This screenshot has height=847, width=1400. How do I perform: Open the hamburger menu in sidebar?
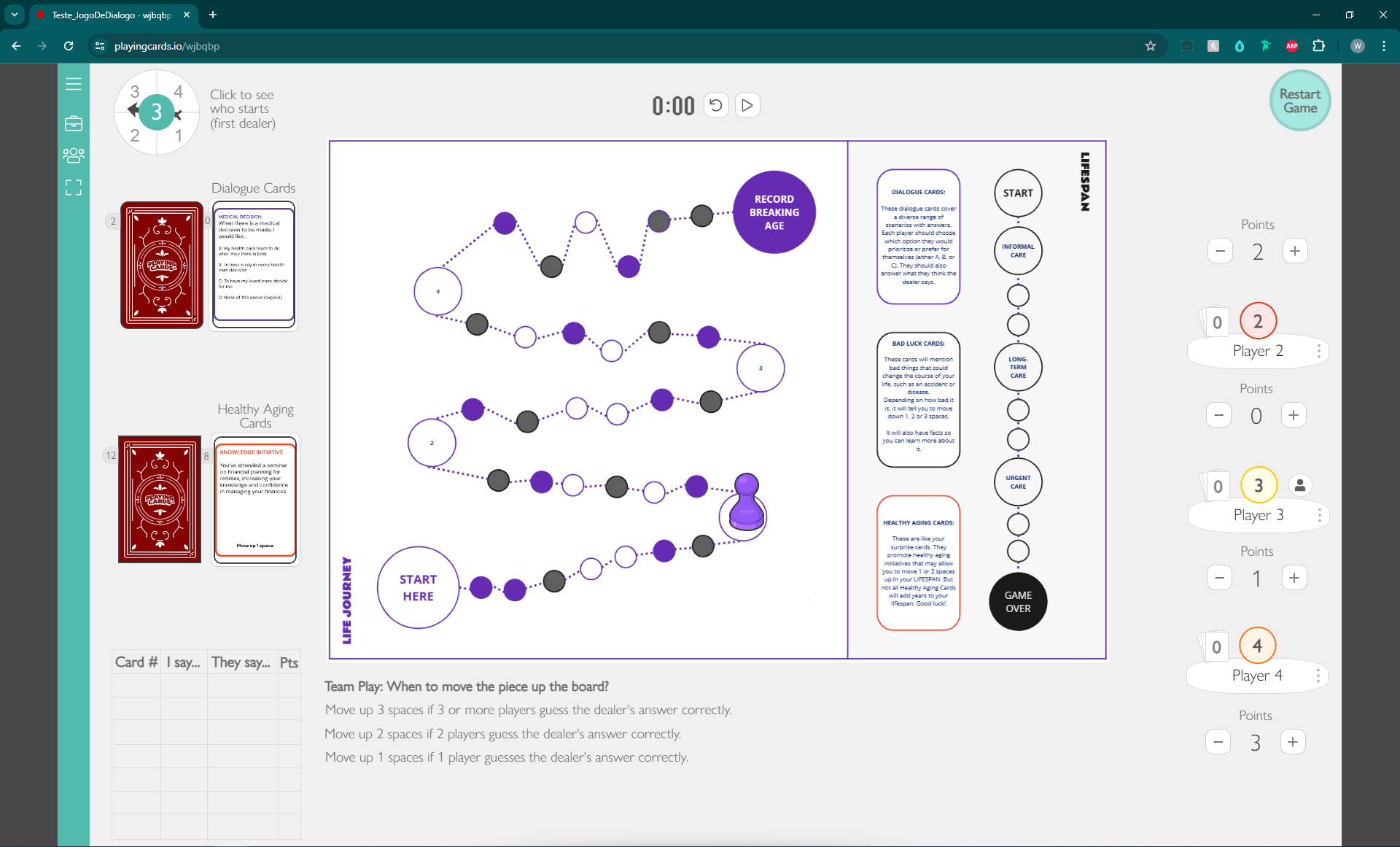(74, 84)
